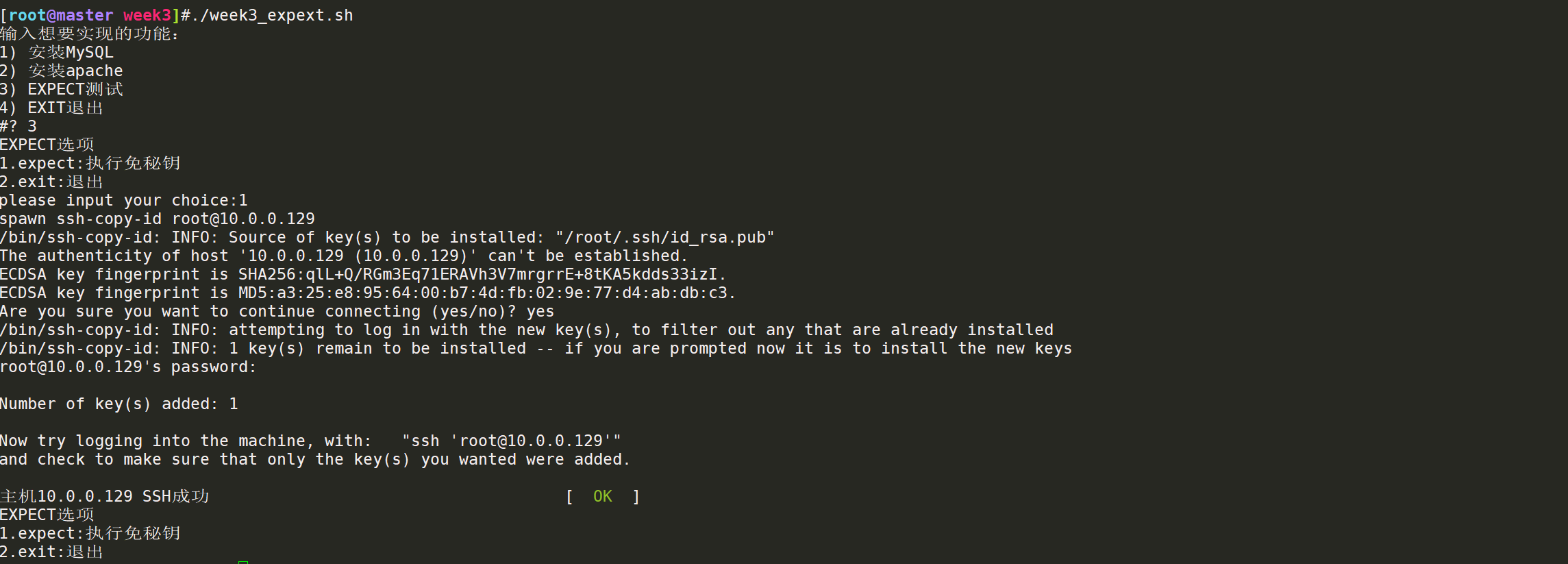Click the week3 directory name in prompt
The width and height of the screenshot is (1568, 564).
tap(147, 15)
